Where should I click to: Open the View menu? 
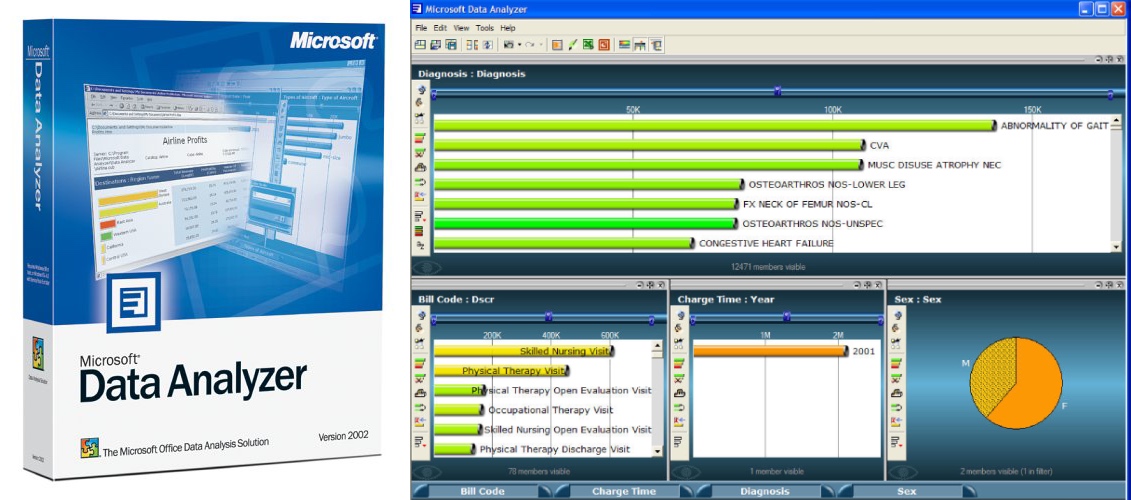point(461,28)
